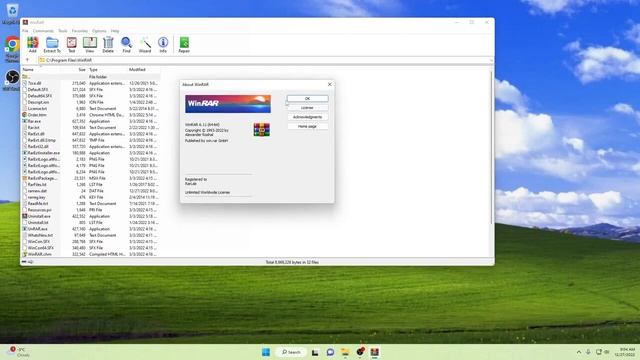Select the UnRAR.exe file row
Image resolution: width=640 pixels, height=360 pixels.
click(90, 229)
